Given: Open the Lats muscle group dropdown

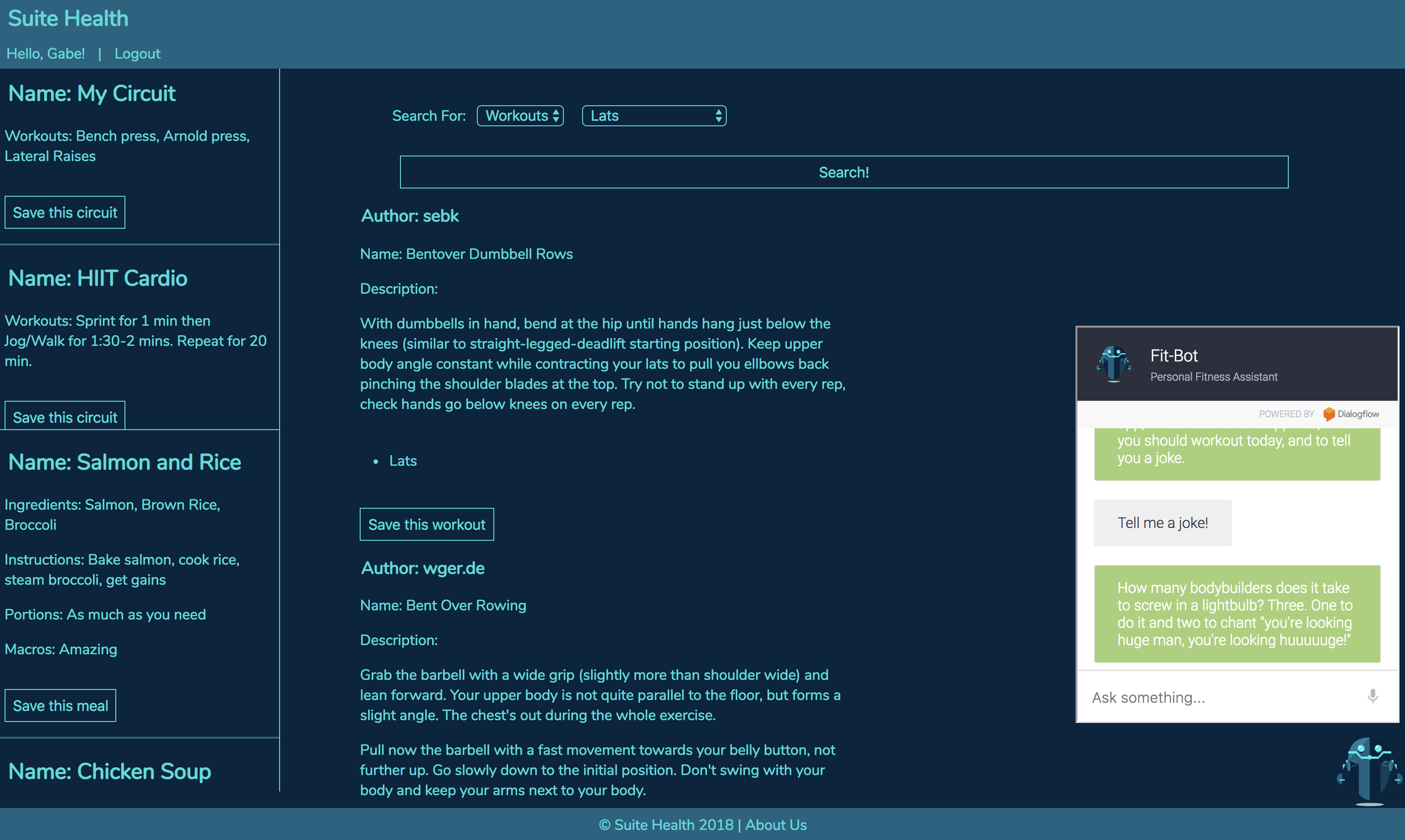Looking at the screenshot, I should pyautogui.click(x=654, y=116).
